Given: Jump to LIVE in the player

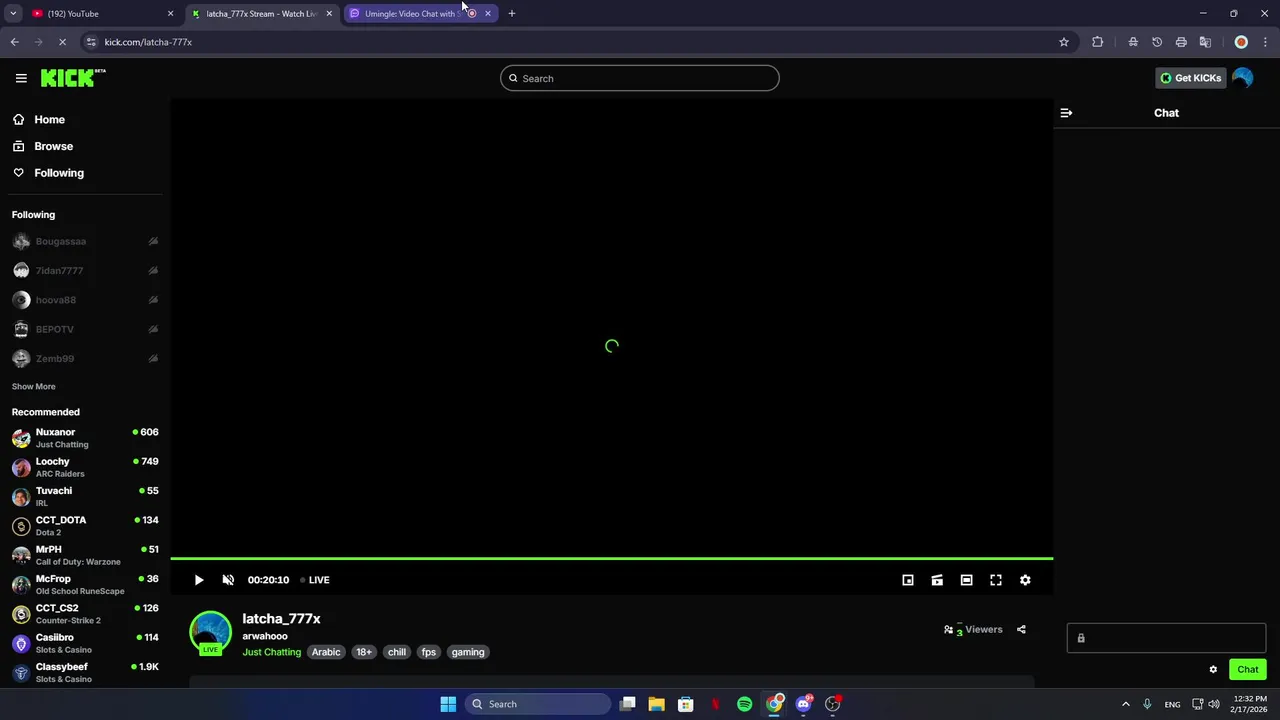Looking at the screenshot, I should click(x=315, y=580).
